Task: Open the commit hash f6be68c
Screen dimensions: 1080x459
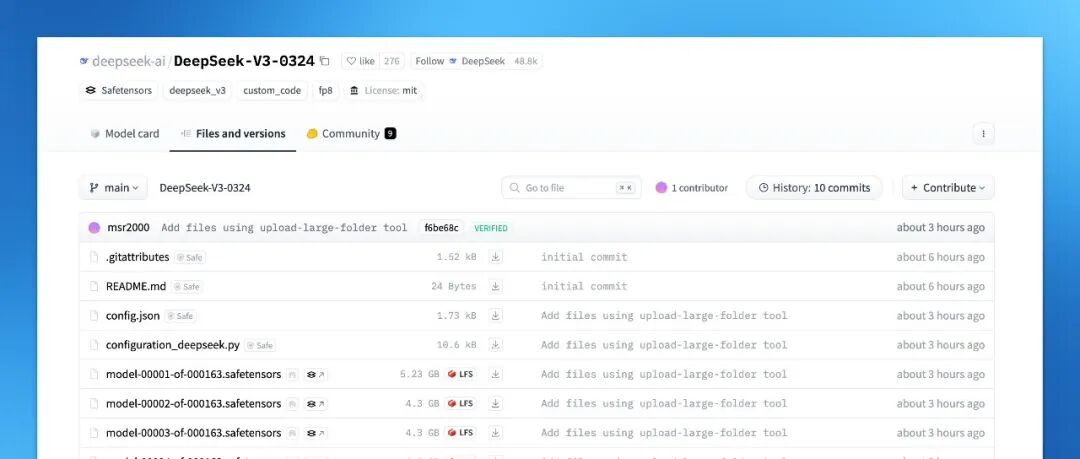Action: pyautogui.click(x=442, y=228)
